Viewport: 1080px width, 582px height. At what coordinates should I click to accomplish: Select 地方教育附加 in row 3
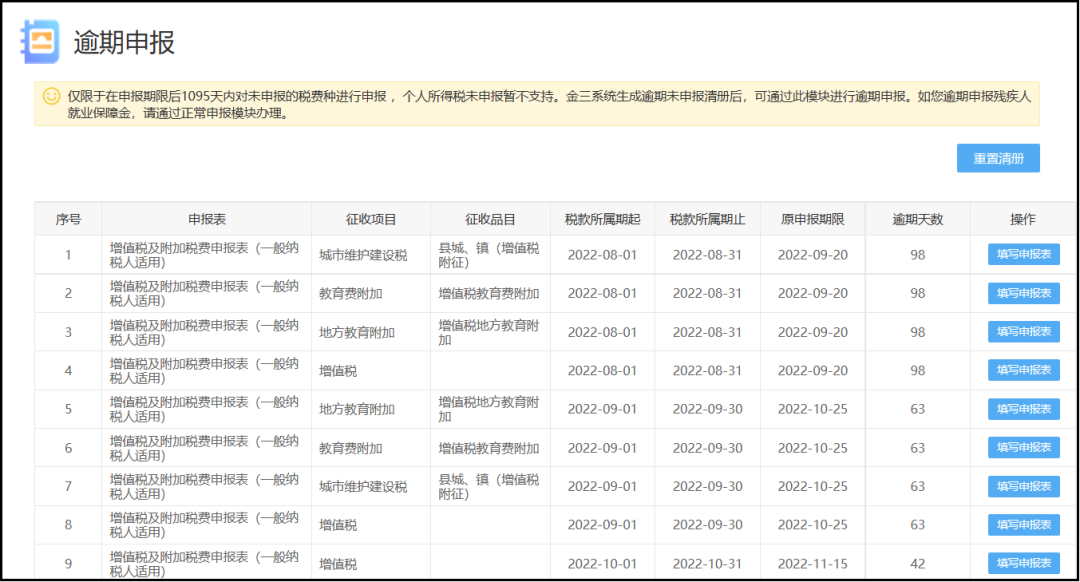click(x=357, y=333)
